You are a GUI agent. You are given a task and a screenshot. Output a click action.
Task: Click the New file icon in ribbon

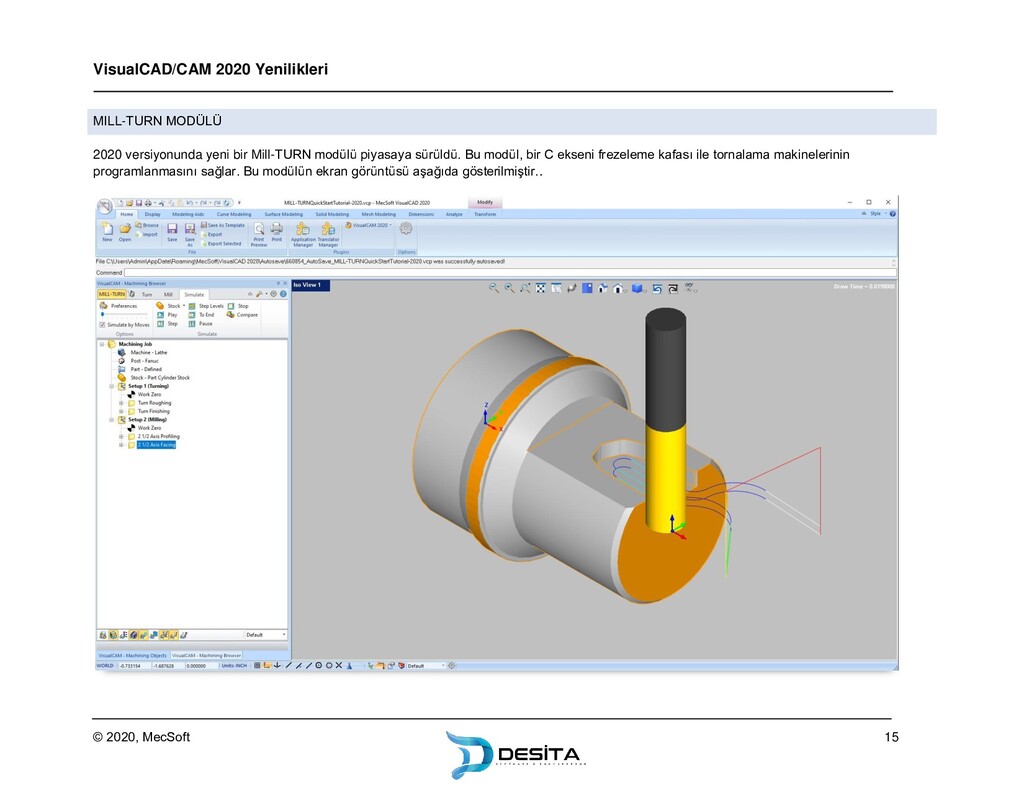107,231
